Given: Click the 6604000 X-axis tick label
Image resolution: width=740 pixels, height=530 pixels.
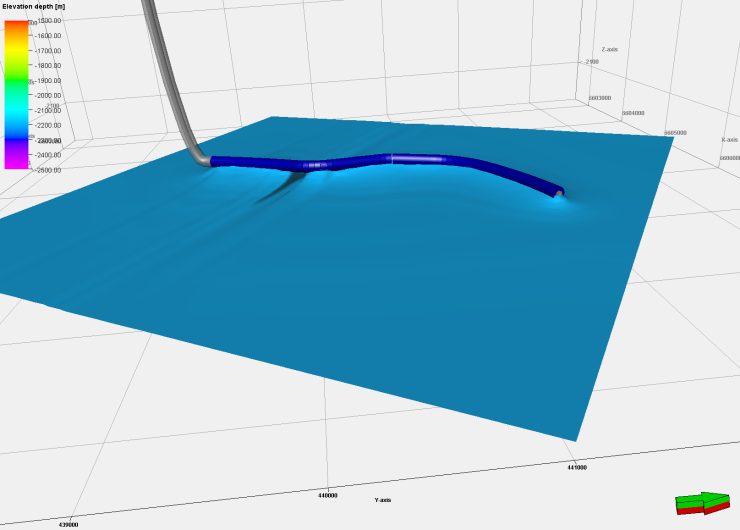Looking at the screenshot, I should [633, 113].
